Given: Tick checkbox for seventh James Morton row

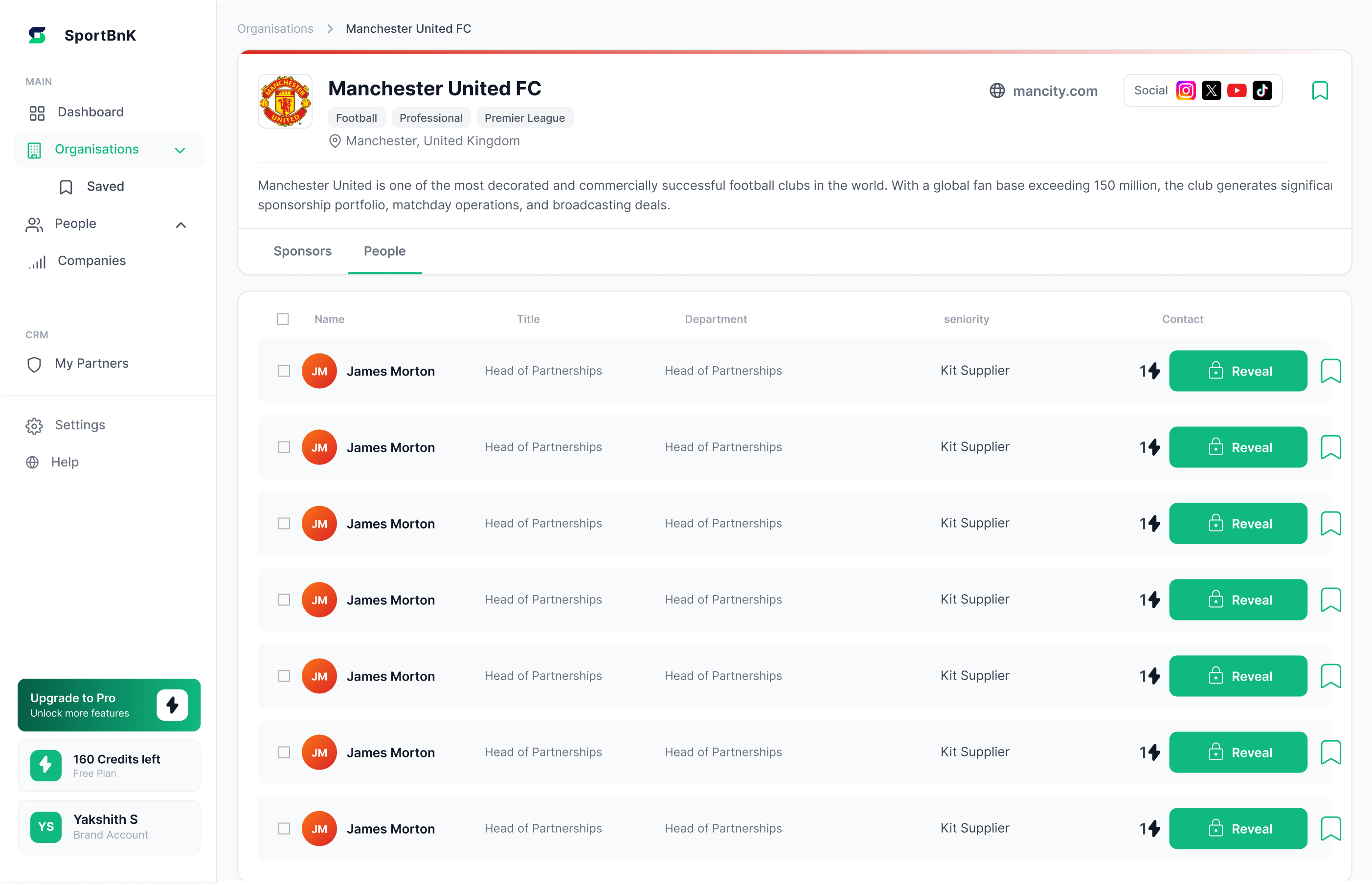Looking at the screenshot, I should 284,828.
